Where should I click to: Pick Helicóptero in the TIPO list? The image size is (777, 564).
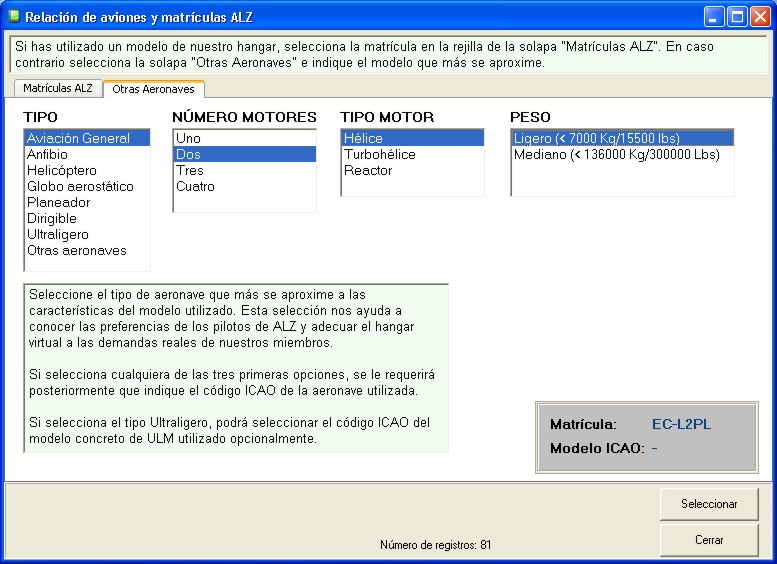(x=87, y=170)
